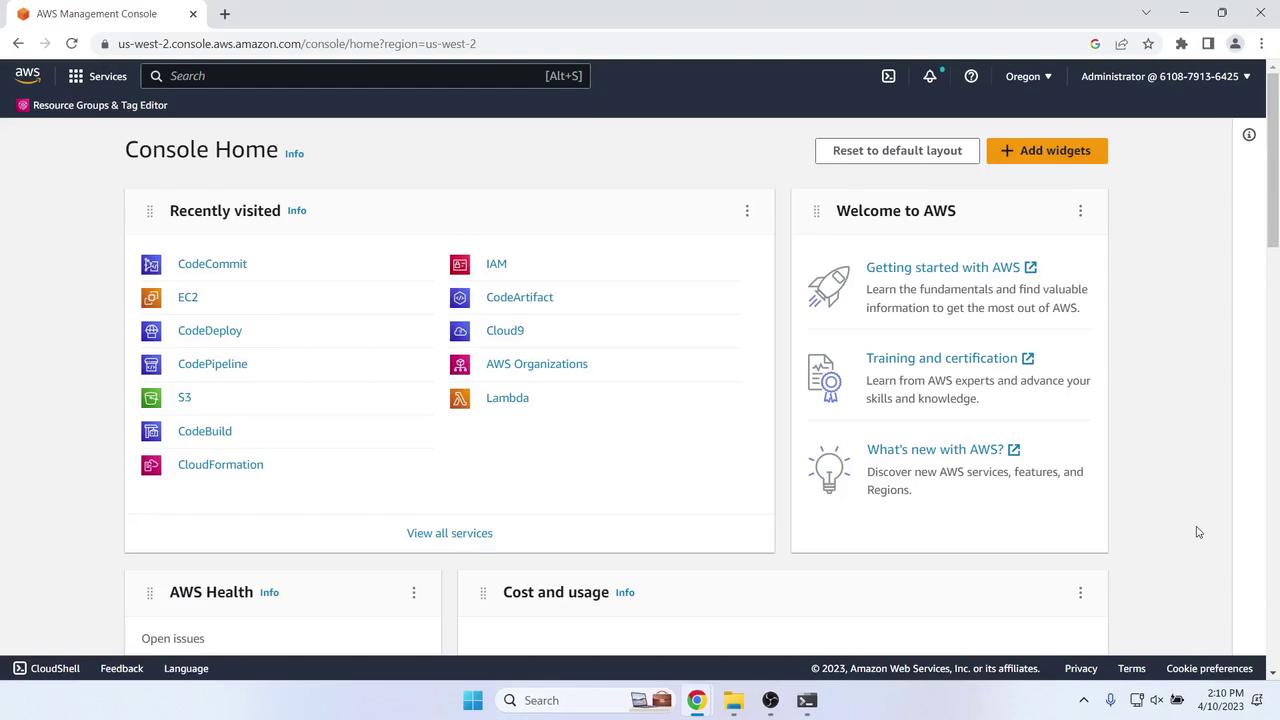1280x720 pixels.
Task: Click Info link beside Console Home
Action: coord(294,154)
